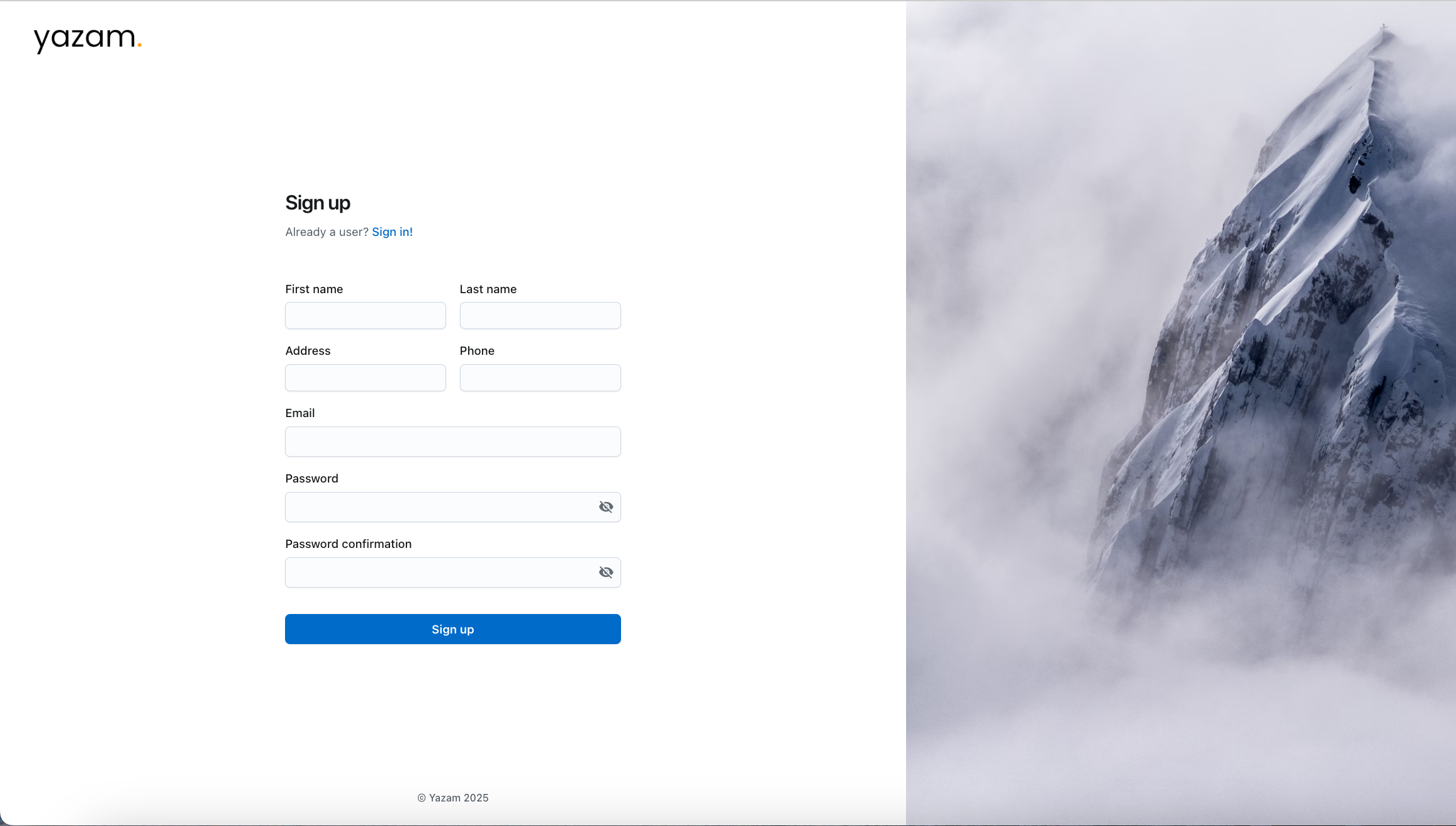This screenshot has width=1456, height=826.
Task: Click the Last name label
Action: click(488, 289)
